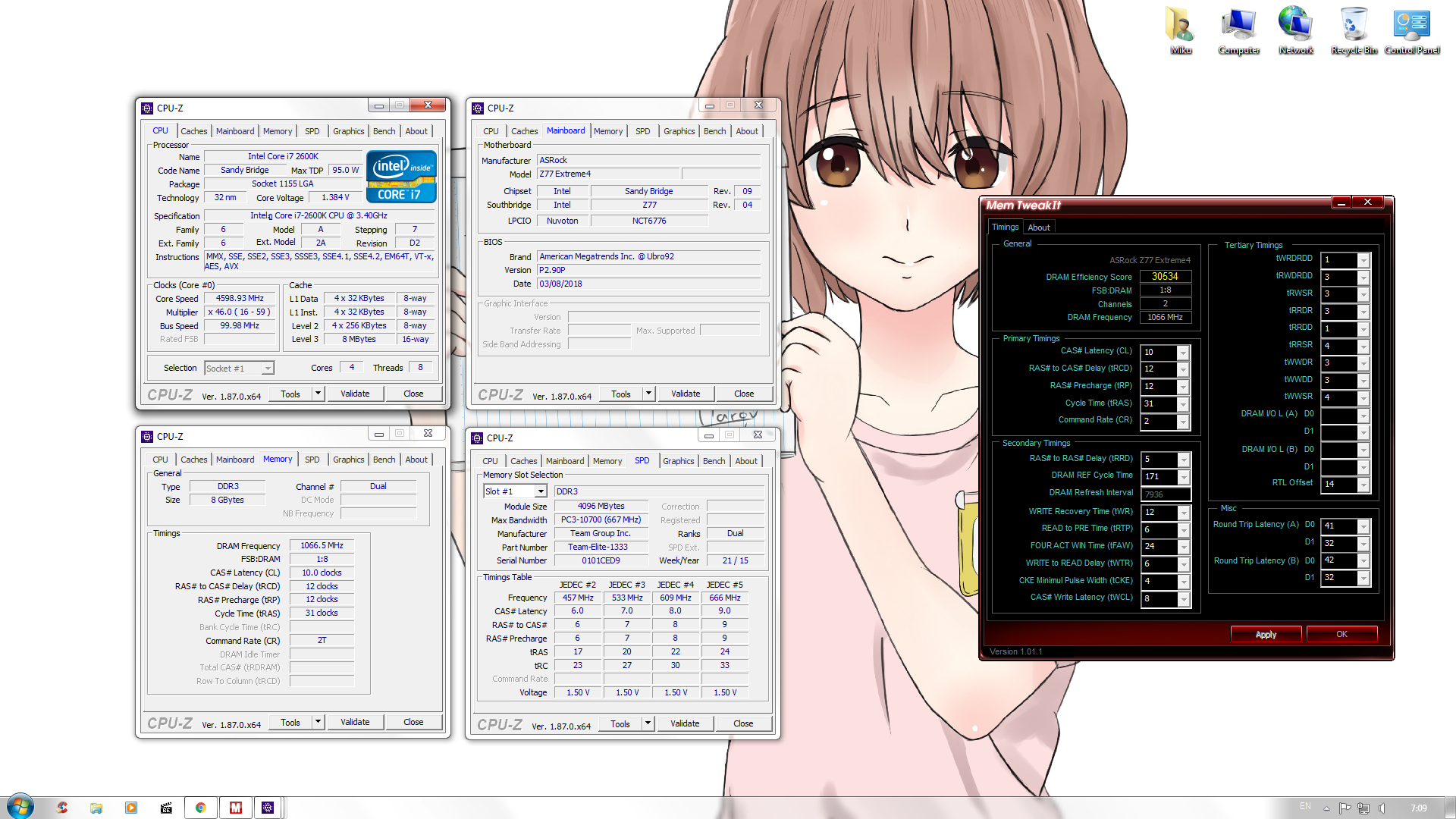This screenshot has height=819, width=1456.
Task: Expand Tools dropdown arrow in the Mainboard window
Action: (648, 394)
